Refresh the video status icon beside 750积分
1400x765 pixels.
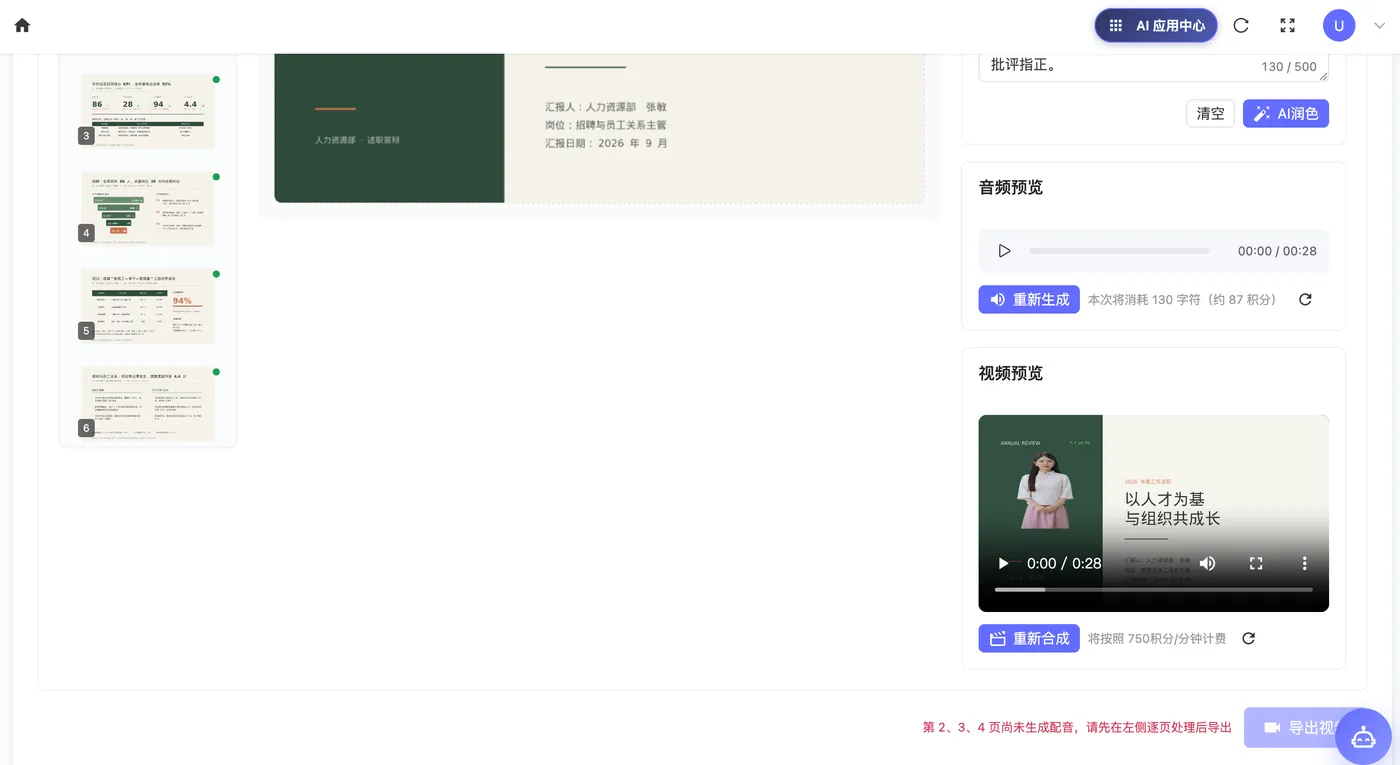(x=1248, y=638)
